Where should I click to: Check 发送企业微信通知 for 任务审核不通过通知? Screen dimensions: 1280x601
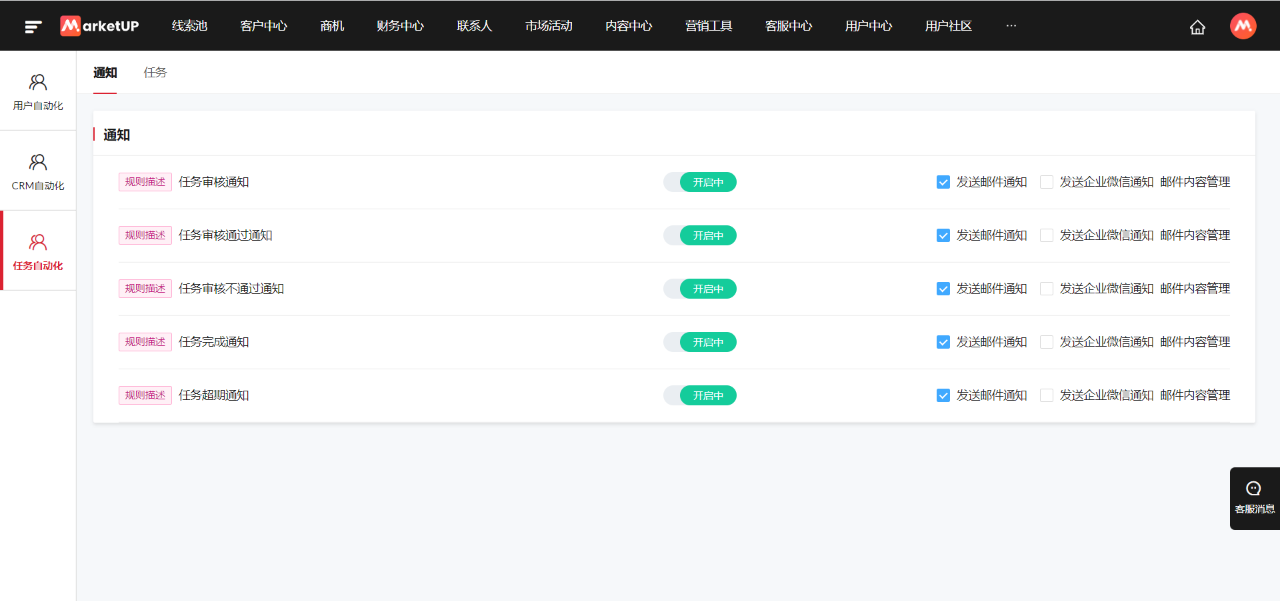coord(1047,288)
